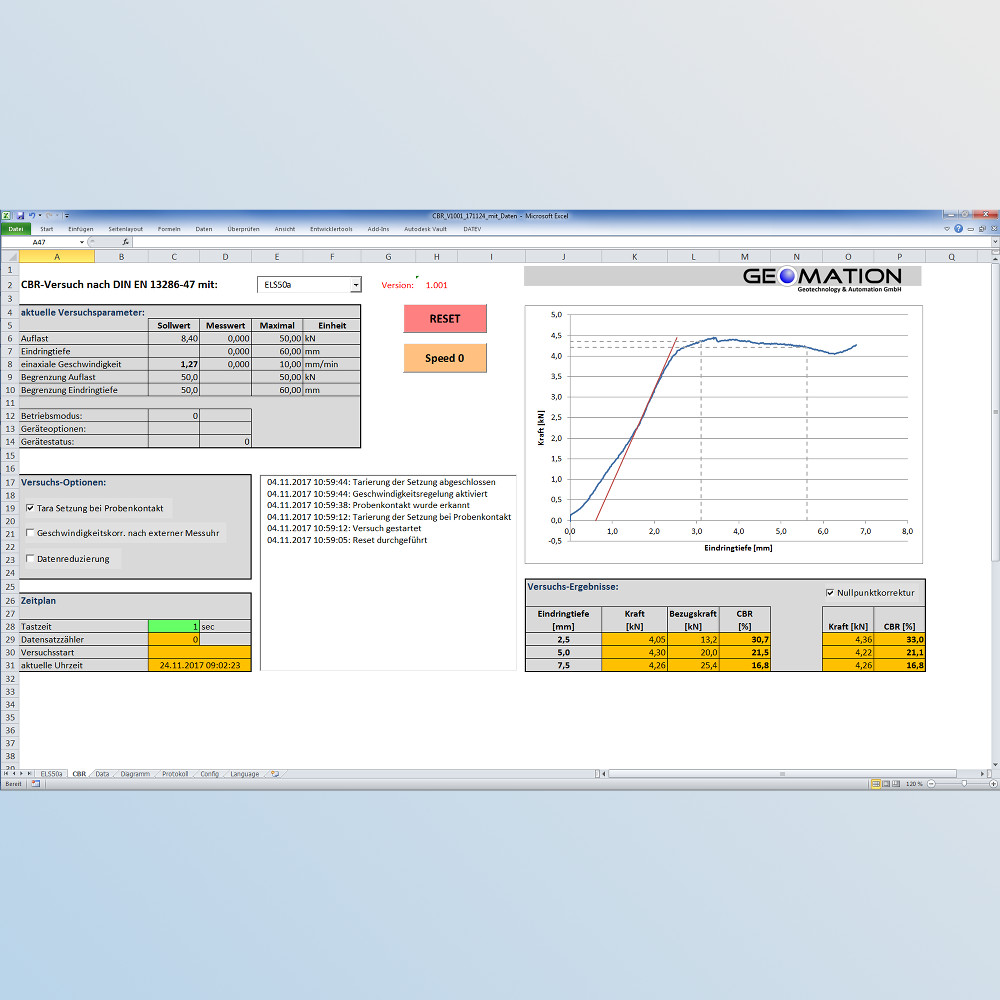This screenshot has width=1000, height=1000.
Task: Open Customize Quick Access Toolbar dropdown
Action: 66,216
